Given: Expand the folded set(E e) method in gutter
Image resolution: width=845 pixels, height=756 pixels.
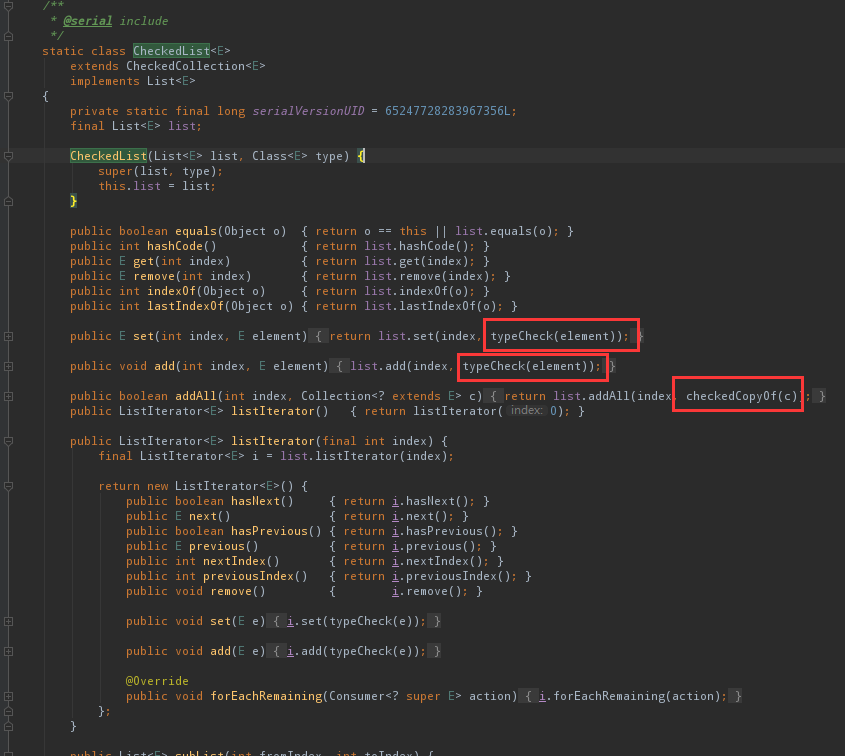Looking at the screenshot, I should [x=9, y=621].
